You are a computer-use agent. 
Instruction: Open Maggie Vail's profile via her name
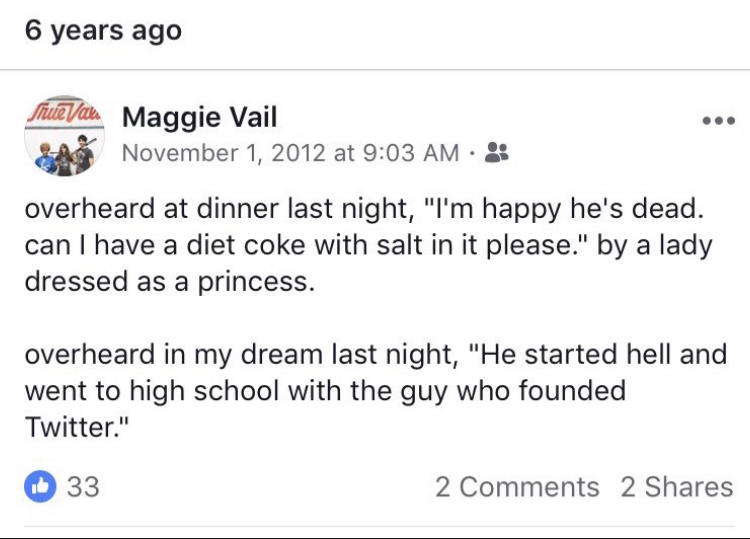[199, 118]
